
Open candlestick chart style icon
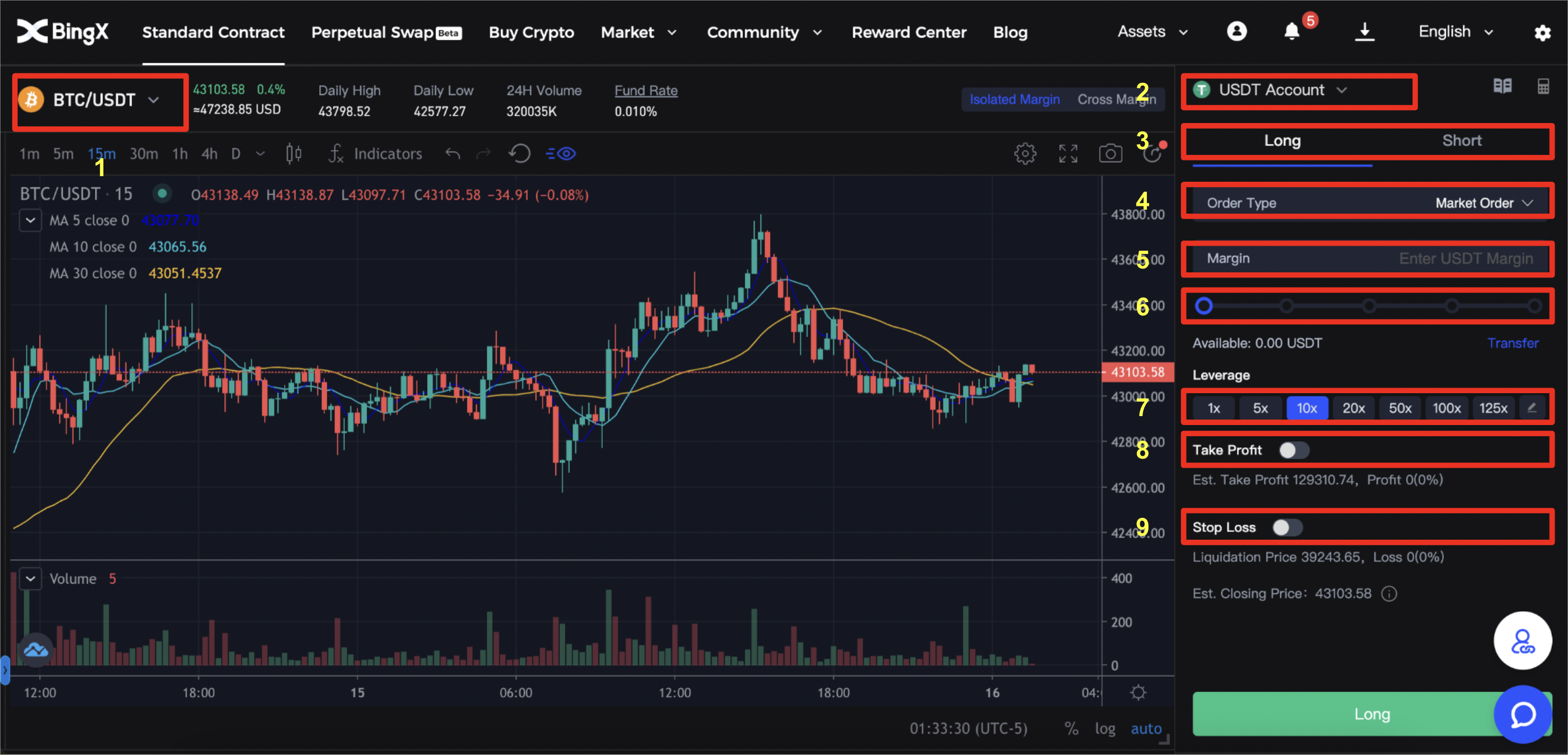pos(294,153)
